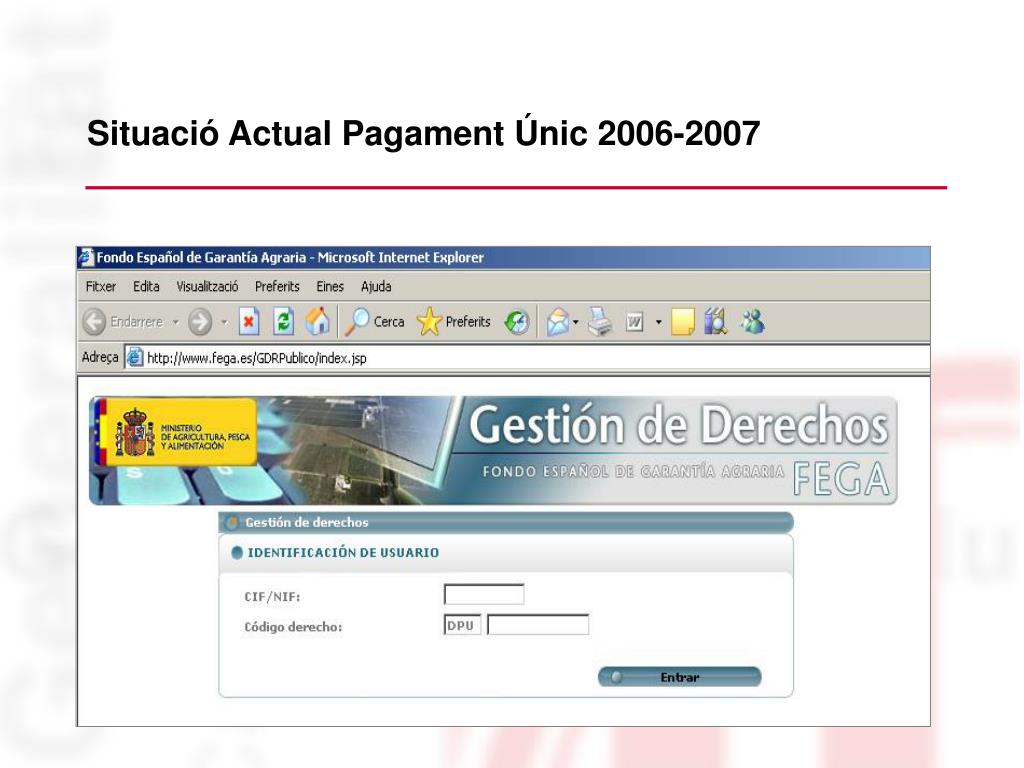Open the Ajuda menu

376,287
